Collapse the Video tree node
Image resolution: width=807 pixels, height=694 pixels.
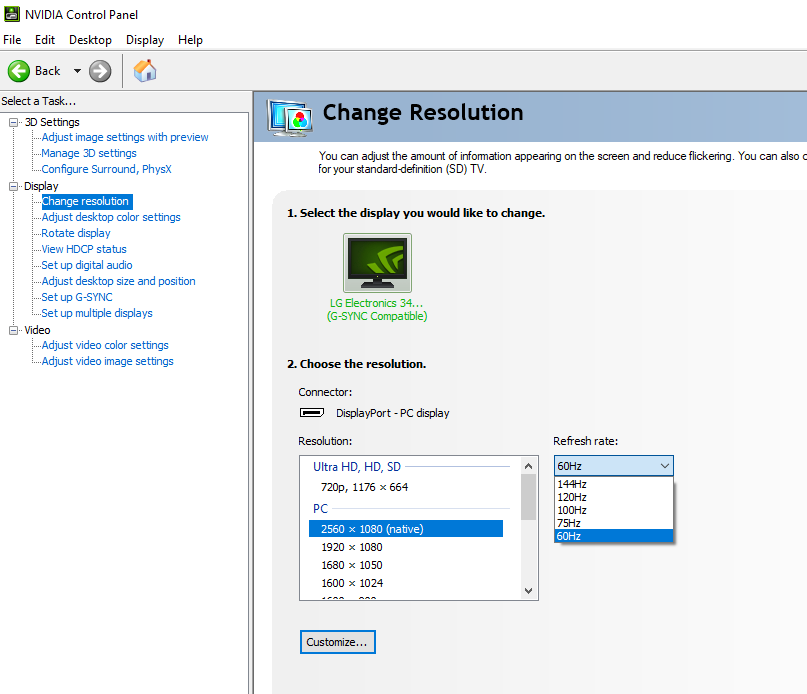pos(13,330)
